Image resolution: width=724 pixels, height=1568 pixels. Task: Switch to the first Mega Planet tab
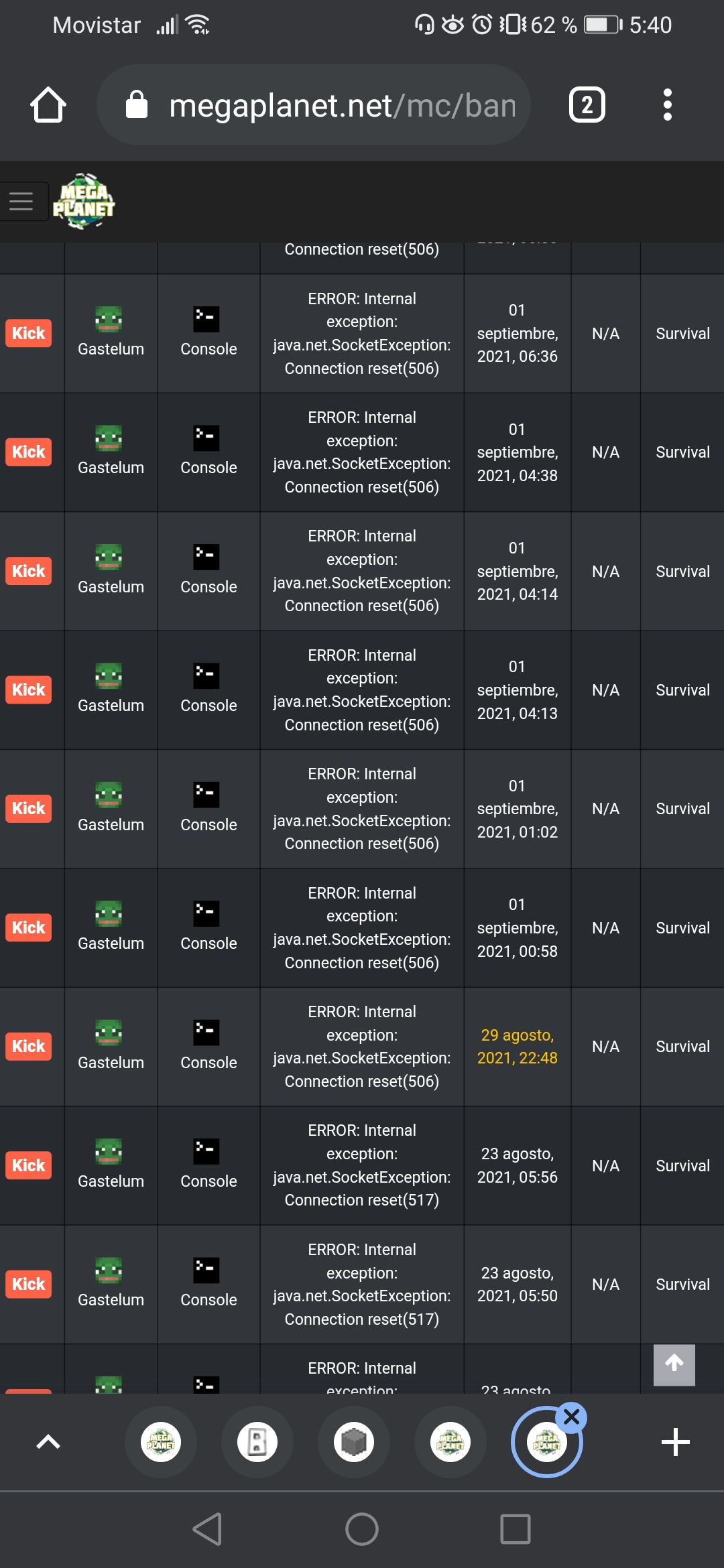[161, 1441]
